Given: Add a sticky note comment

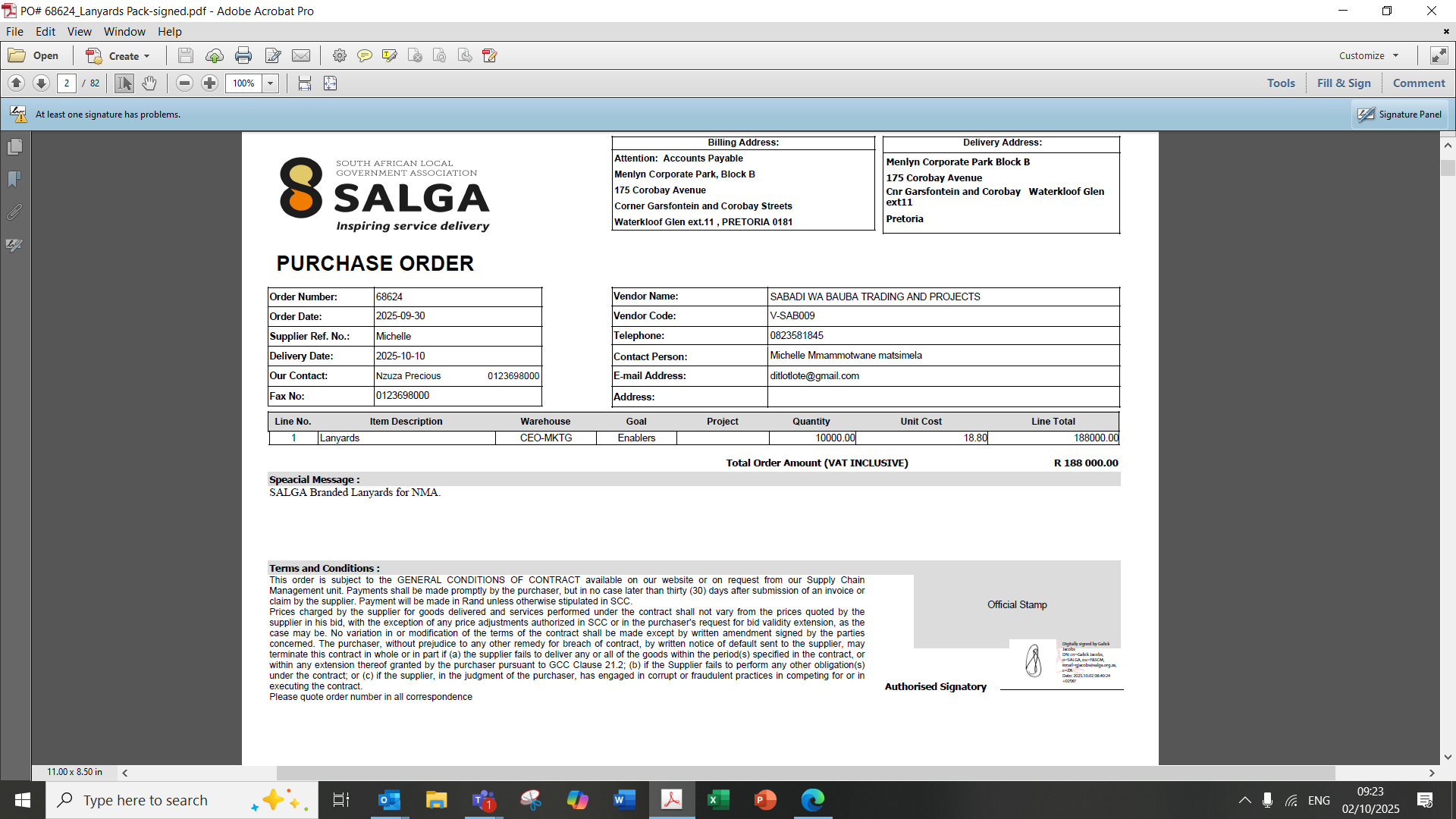Looking at the screenshot, I should click(365, 55).
